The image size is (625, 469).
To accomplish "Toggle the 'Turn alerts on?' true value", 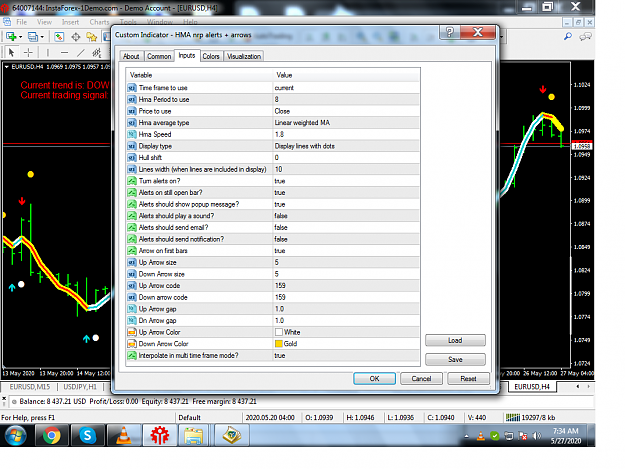I will (x=346, y=181).
